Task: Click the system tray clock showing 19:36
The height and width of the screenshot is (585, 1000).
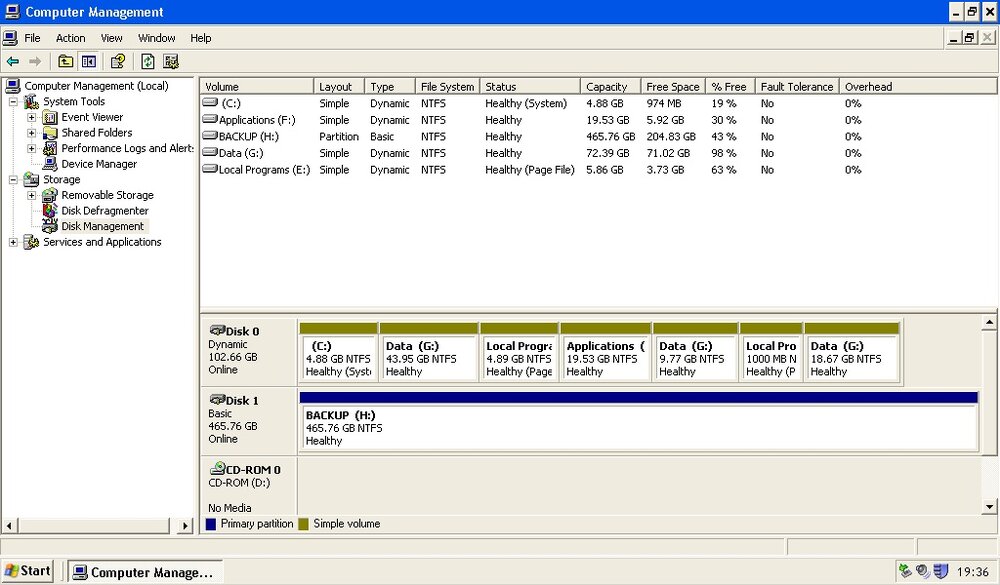Action: [x=973, y=572]
